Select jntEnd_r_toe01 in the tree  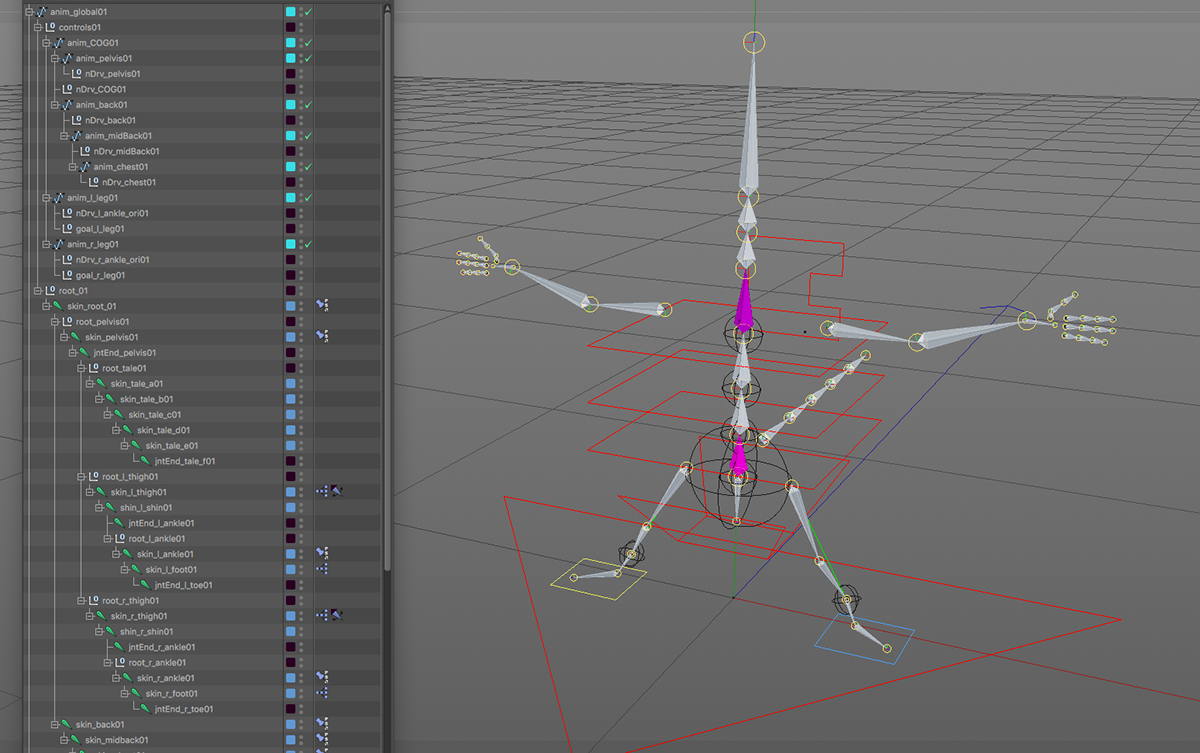pos(184,709)
